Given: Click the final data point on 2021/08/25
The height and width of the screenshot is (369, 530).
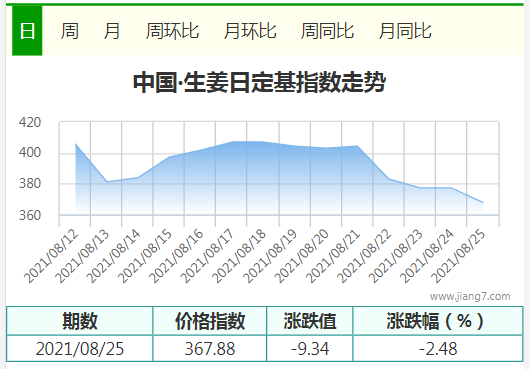Looking at the screenshot, I should 483,203.
